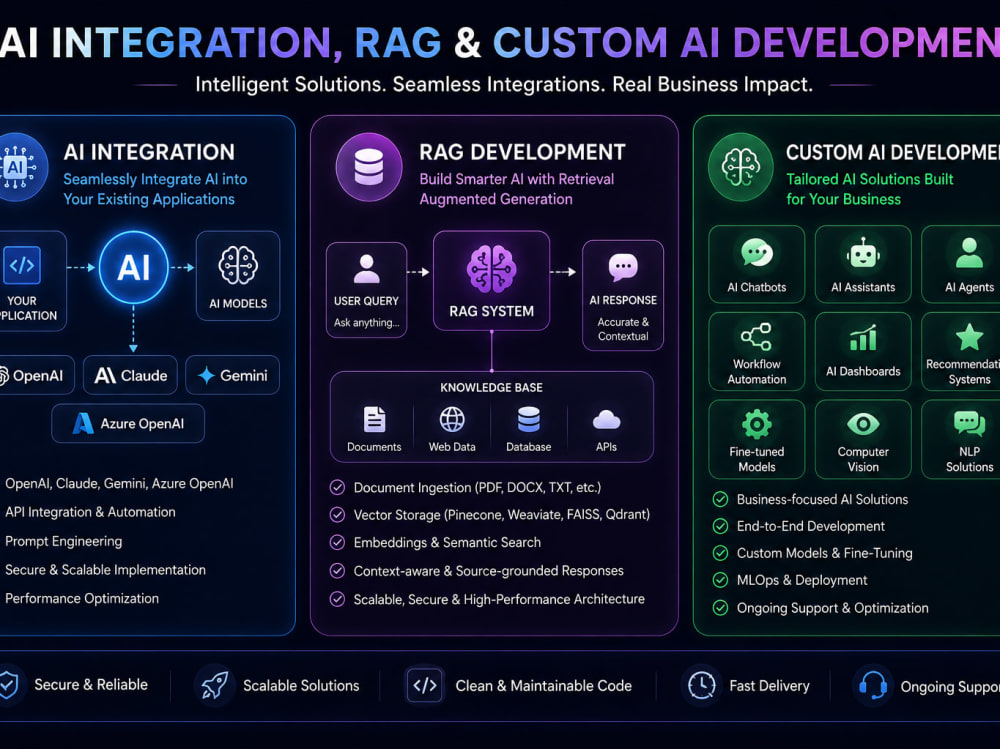Open the AI Agents tile
The width and height of the screenshot is (1000, 749).
coord(961,264)
